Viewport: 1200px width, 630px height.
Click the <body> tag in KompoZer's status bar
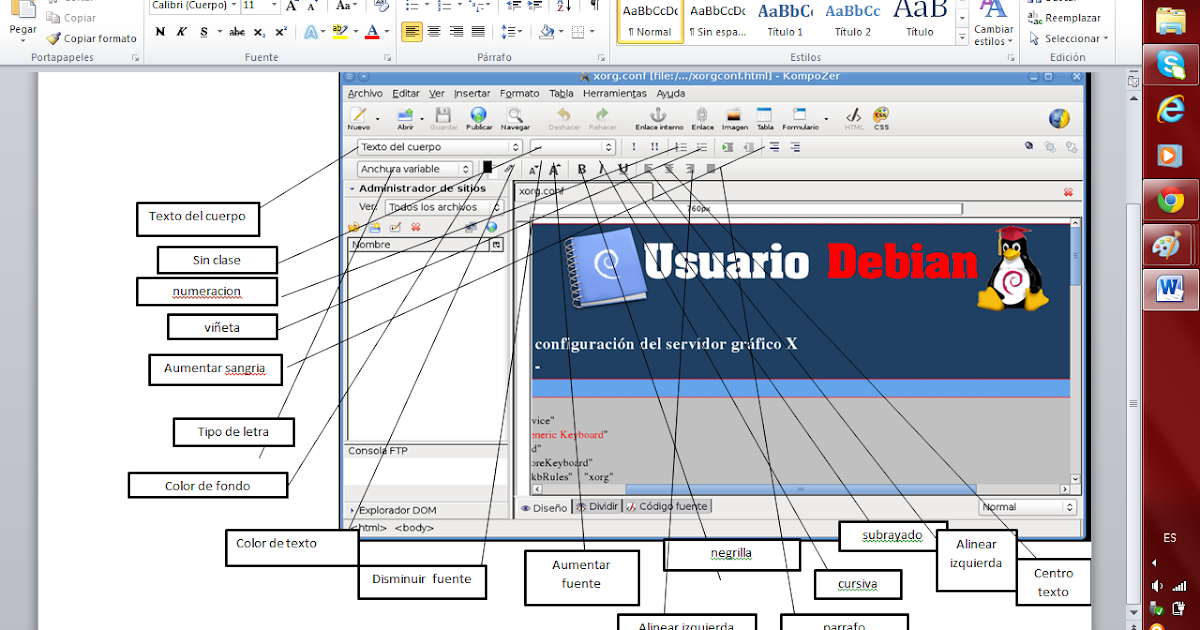click(413, 527)
